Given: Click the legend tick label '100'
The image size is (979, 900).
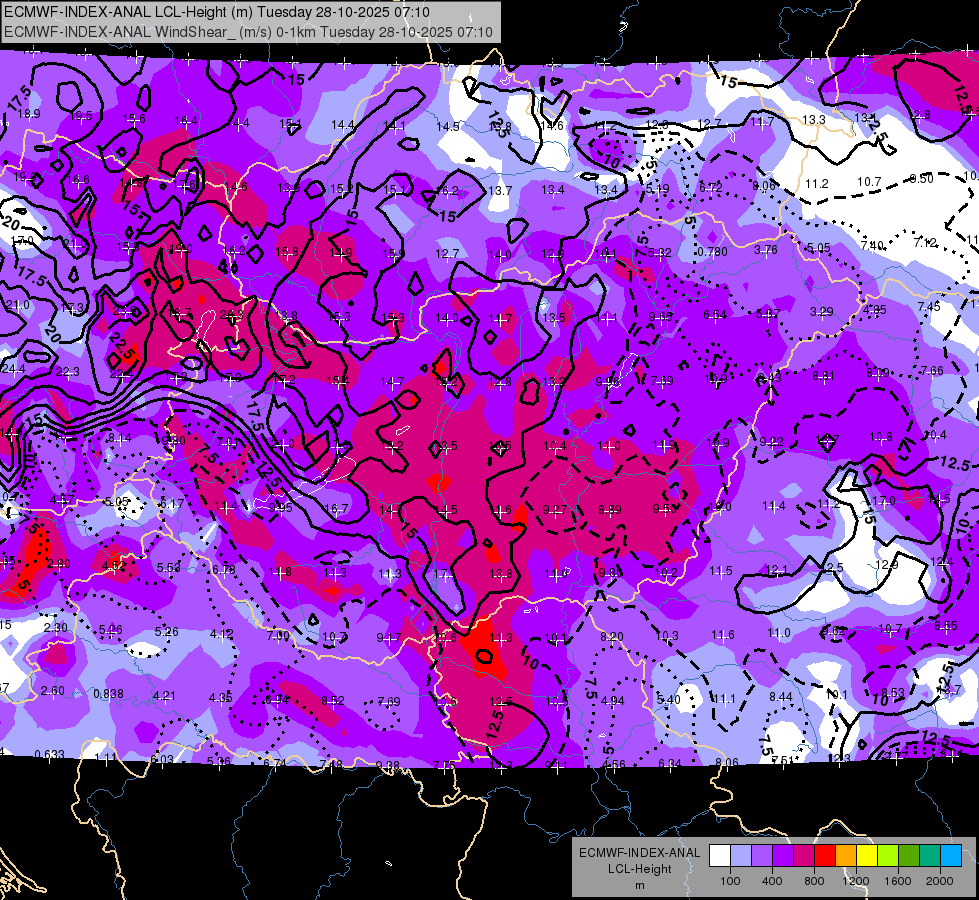Looking at the screenshot, I should pos(730,881).
